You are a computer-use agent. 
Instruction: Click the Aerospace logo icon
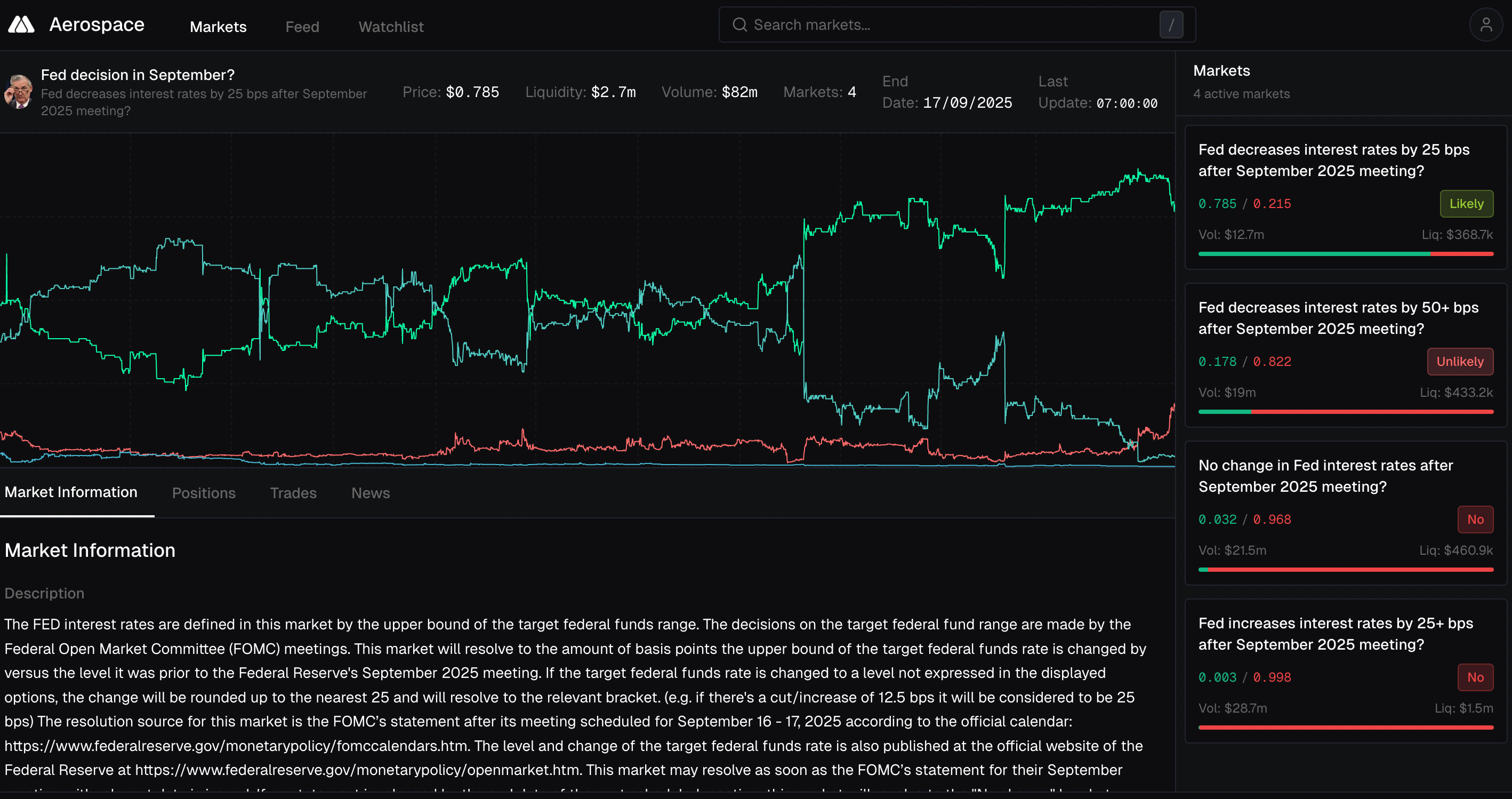(21, 25)
